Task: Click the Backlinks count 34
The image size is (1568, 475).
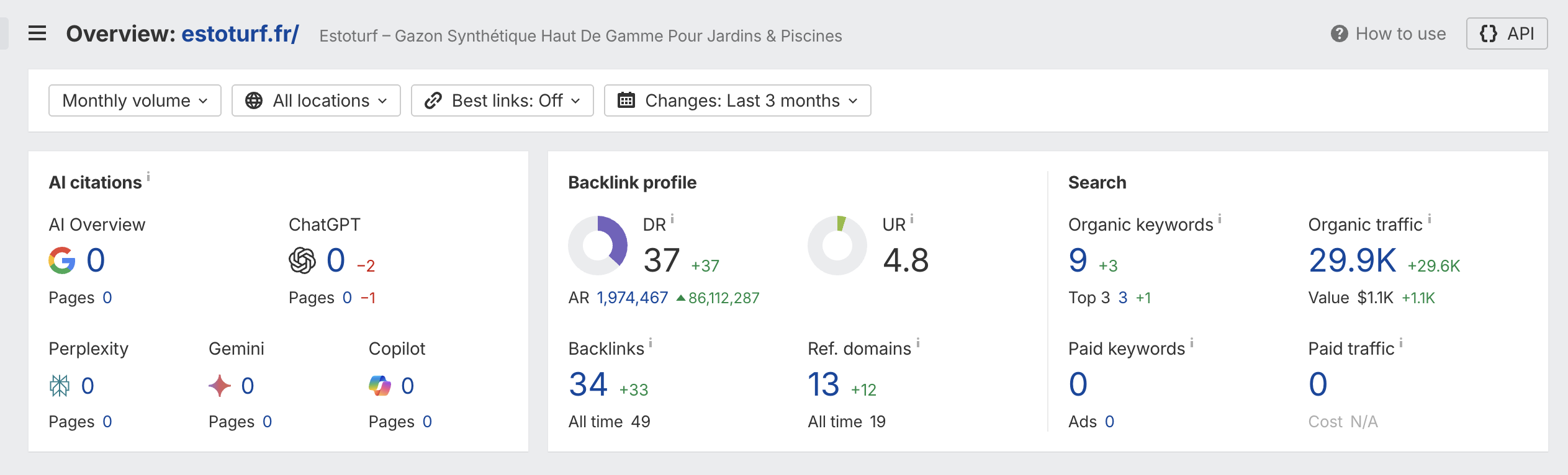Action: coord(588,384)
